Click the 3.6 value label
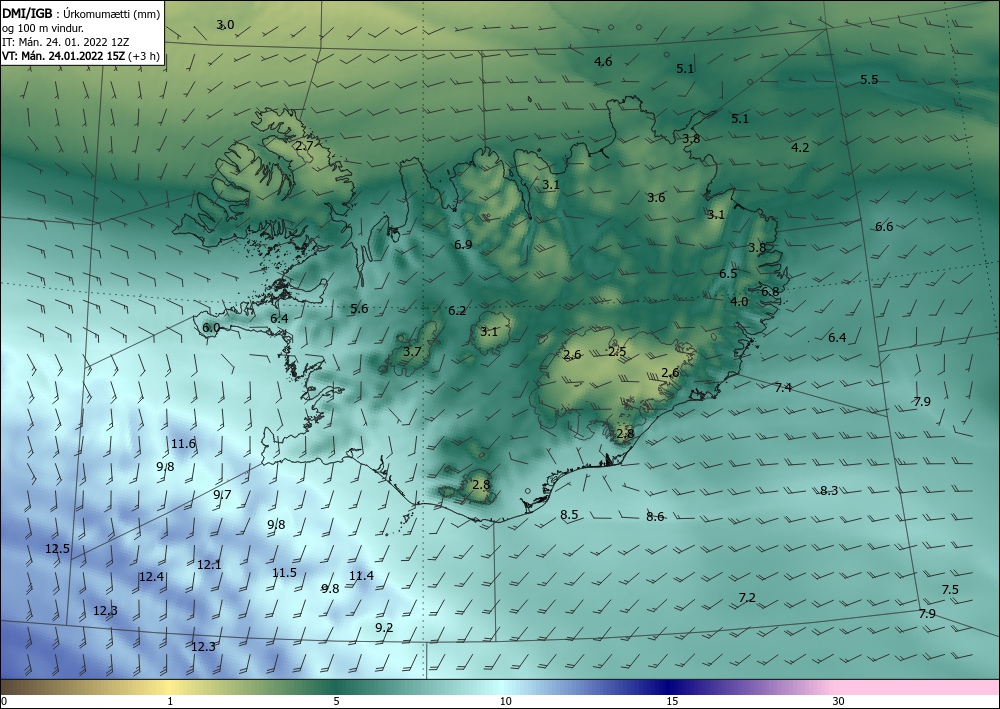 (656, 198)
